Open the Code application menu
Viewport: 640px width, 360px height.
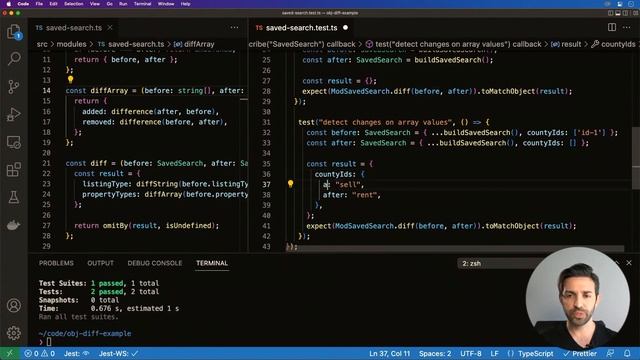click(23, 4)
